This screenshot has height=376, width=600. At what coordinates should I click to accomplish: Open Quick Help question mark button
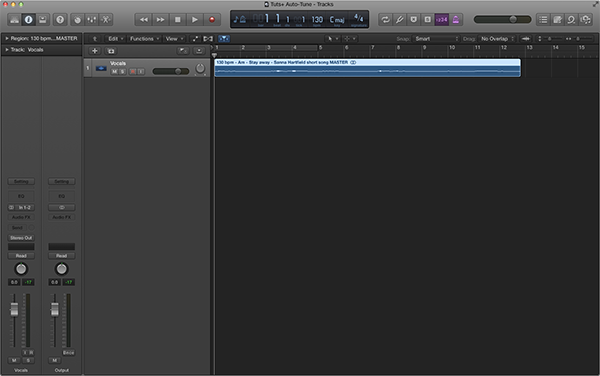pyautogui.click(x=60, y=20)
